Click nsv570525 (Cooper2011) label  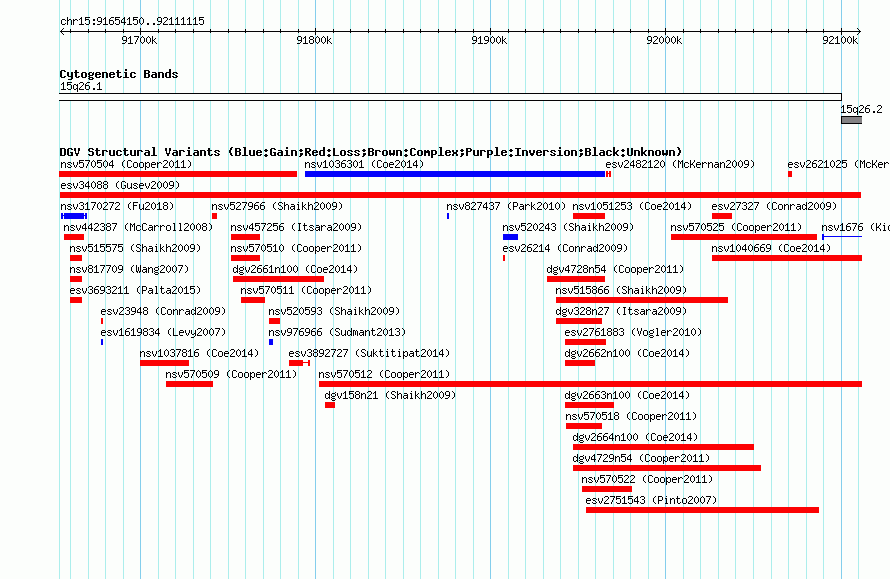point(736,228)
